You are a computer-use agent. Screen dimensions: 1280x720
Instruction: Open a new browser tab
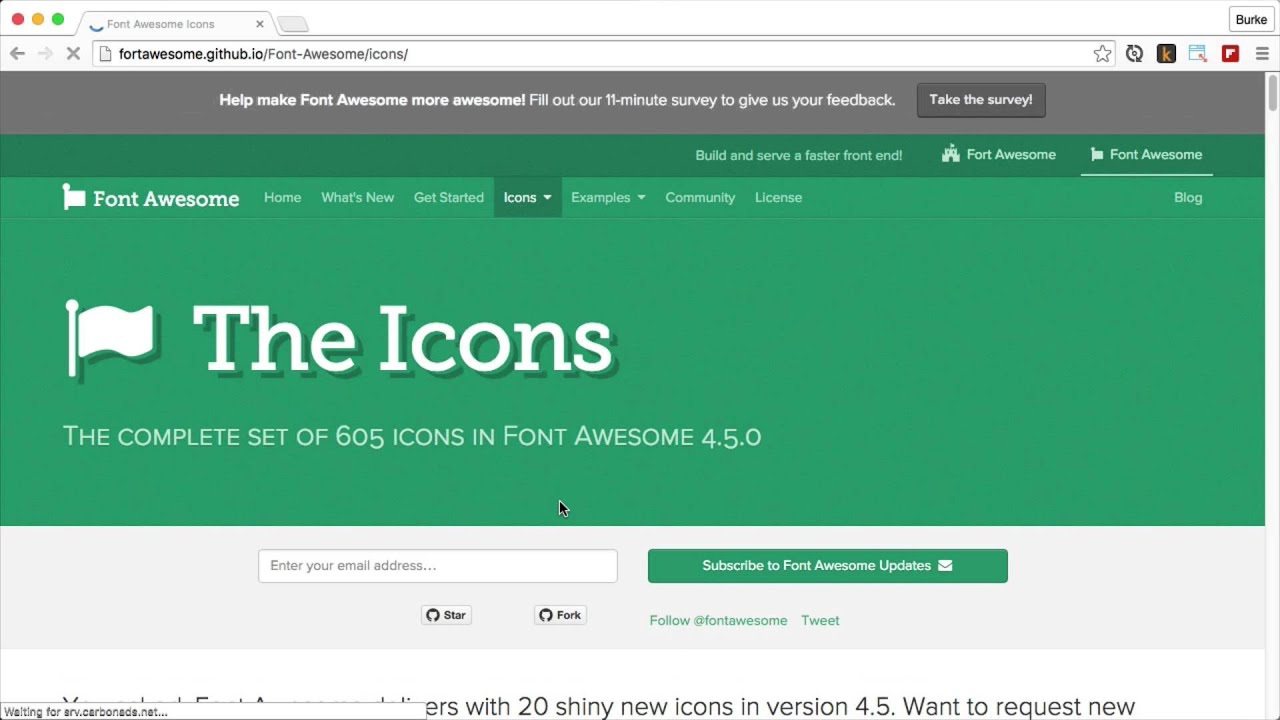click(293, 24)
